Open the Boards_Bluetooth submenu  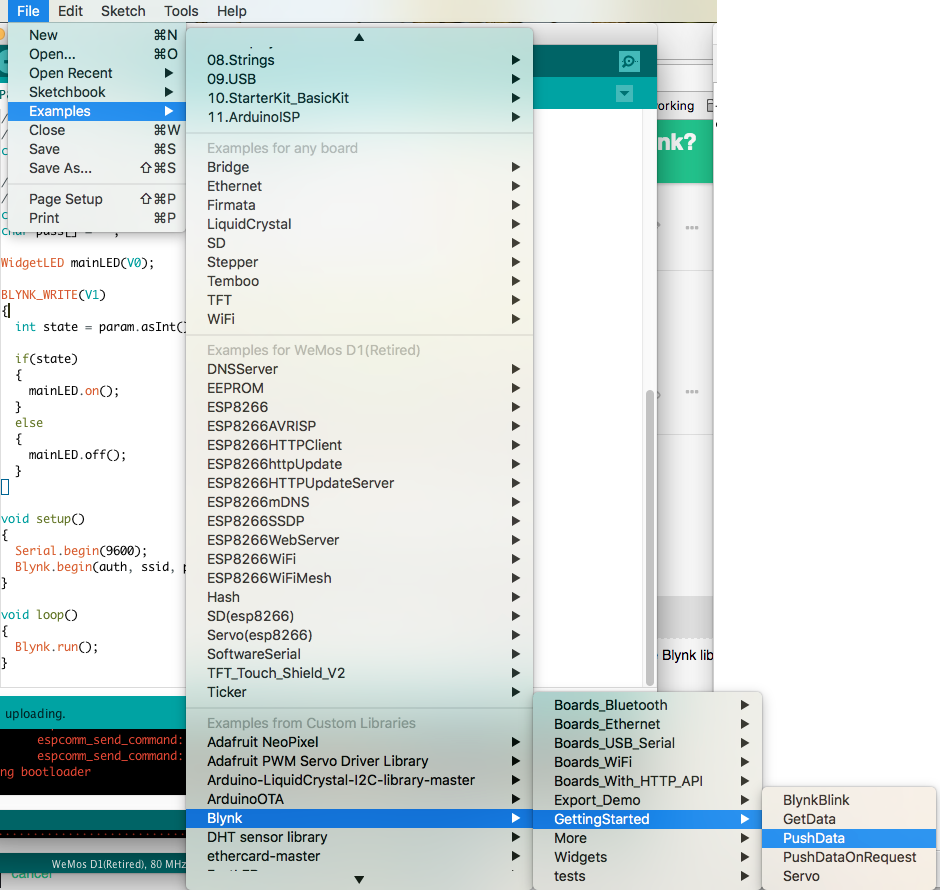(647, 705)
